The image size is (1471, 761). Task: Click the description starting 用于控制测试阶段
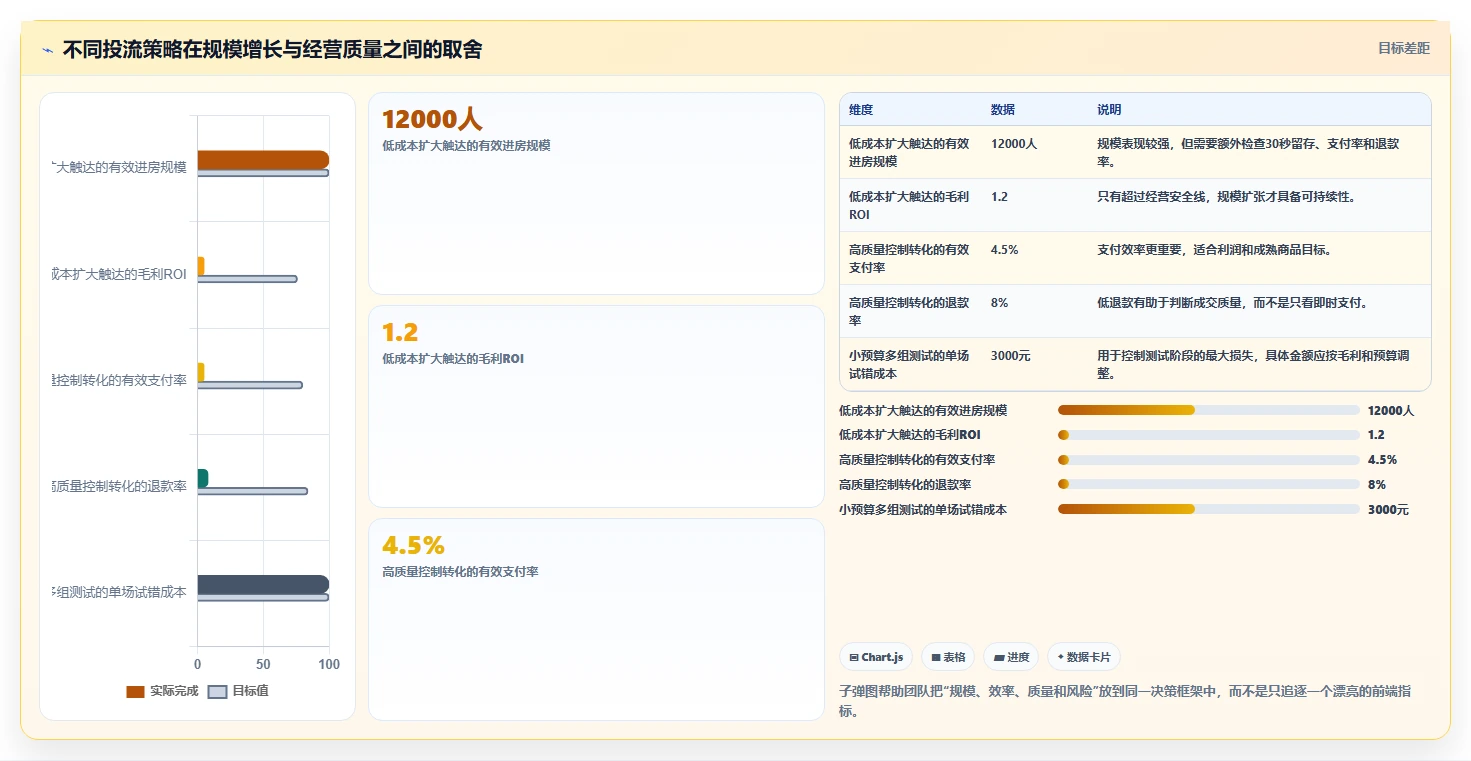[1253, 364]
